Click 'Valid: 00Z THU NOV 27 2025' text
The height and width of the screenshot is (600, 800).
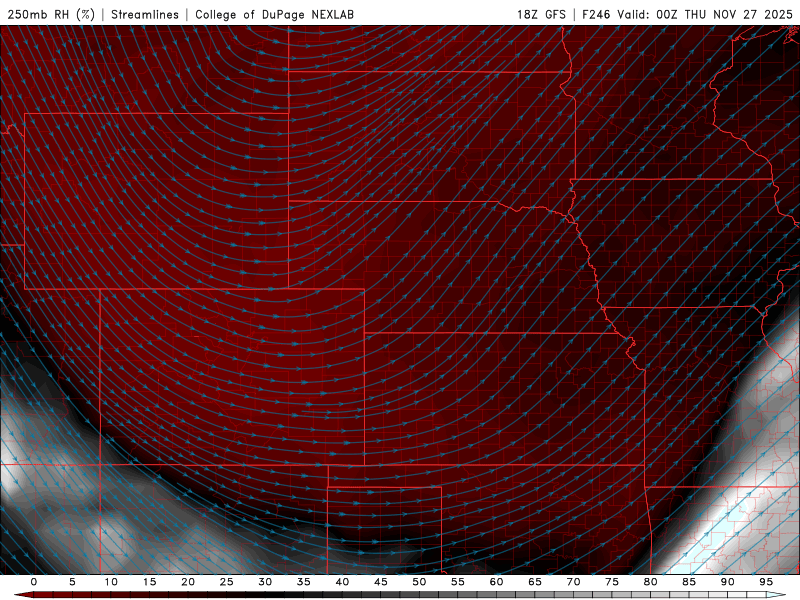click(705, 14)
